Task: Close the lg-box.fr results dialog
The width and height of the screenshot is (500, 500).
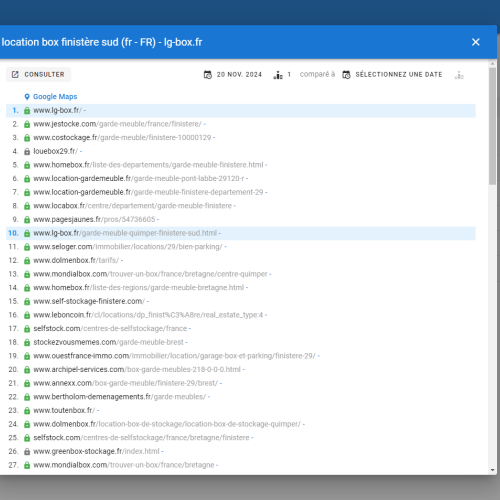Action: tap(476, 42)
